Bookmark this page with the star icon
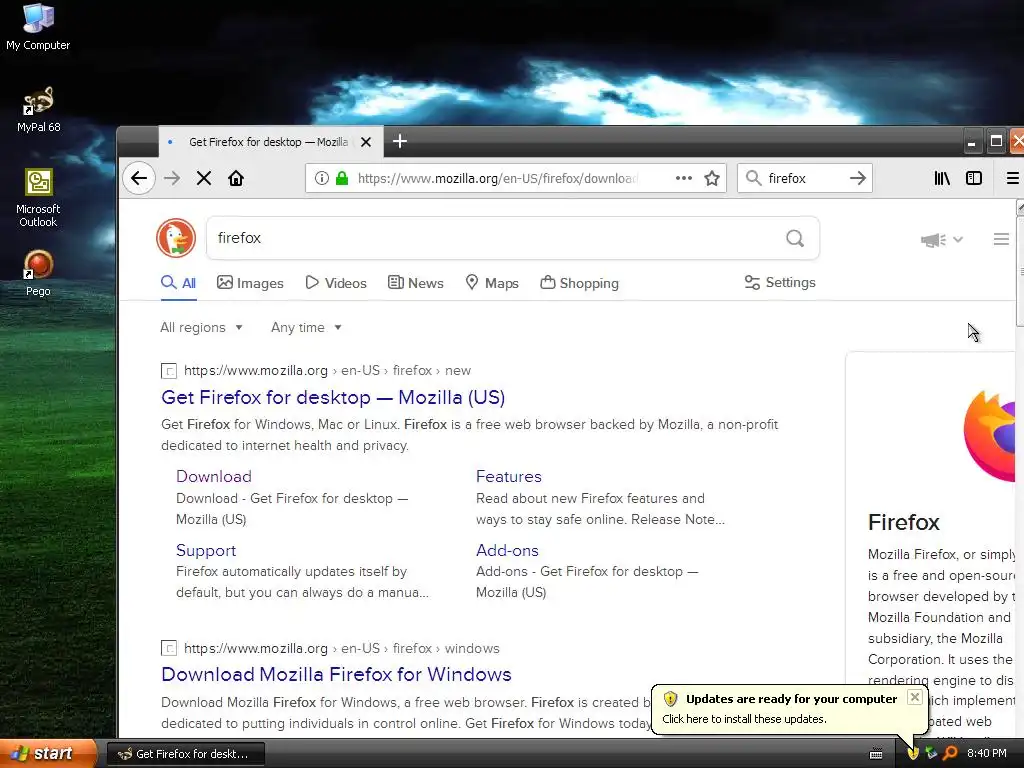1024x768 pixels. click(x=712, y=178)
